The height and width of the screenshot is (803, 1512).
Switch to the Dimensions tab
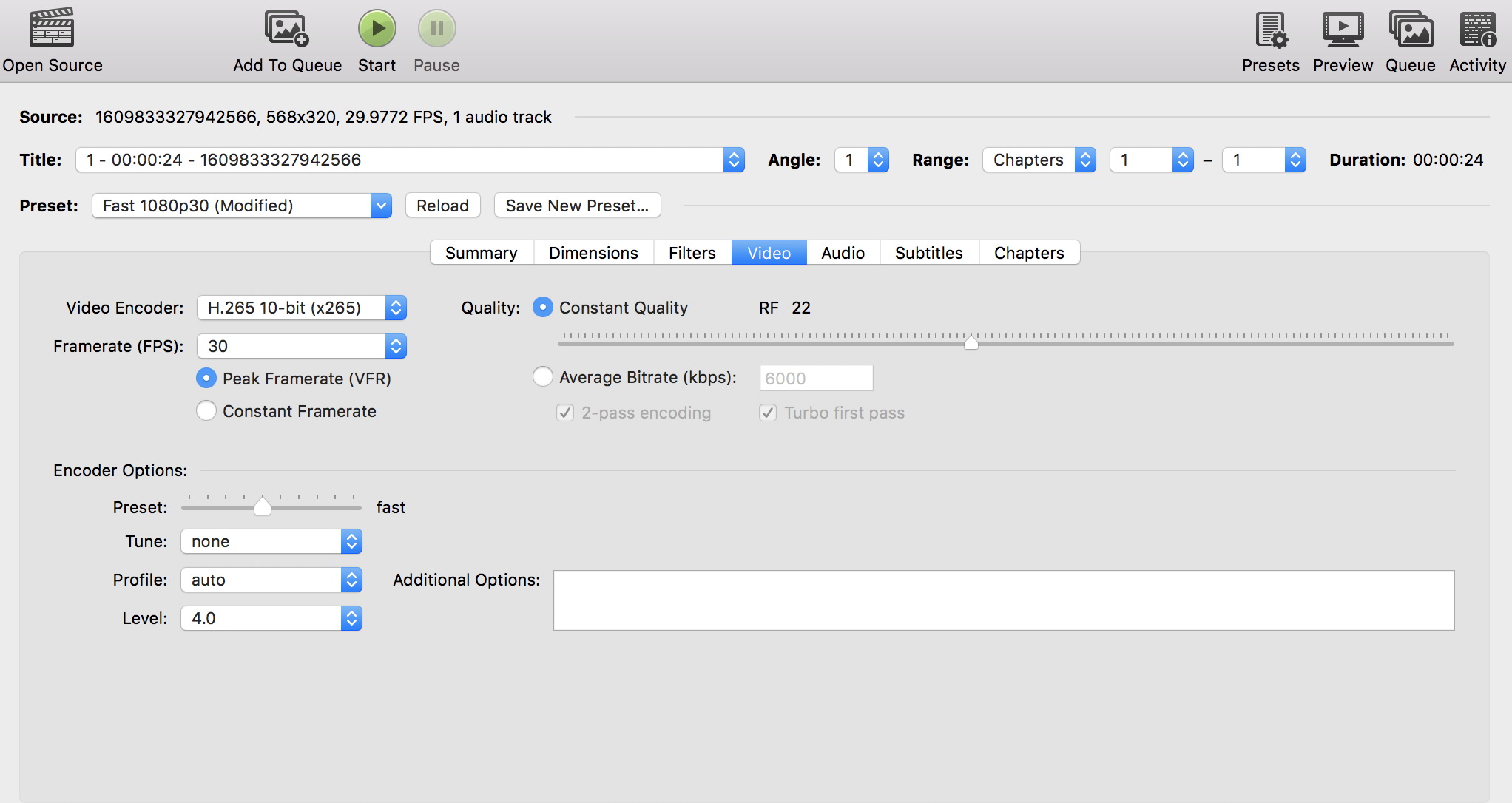pos(593,253)
